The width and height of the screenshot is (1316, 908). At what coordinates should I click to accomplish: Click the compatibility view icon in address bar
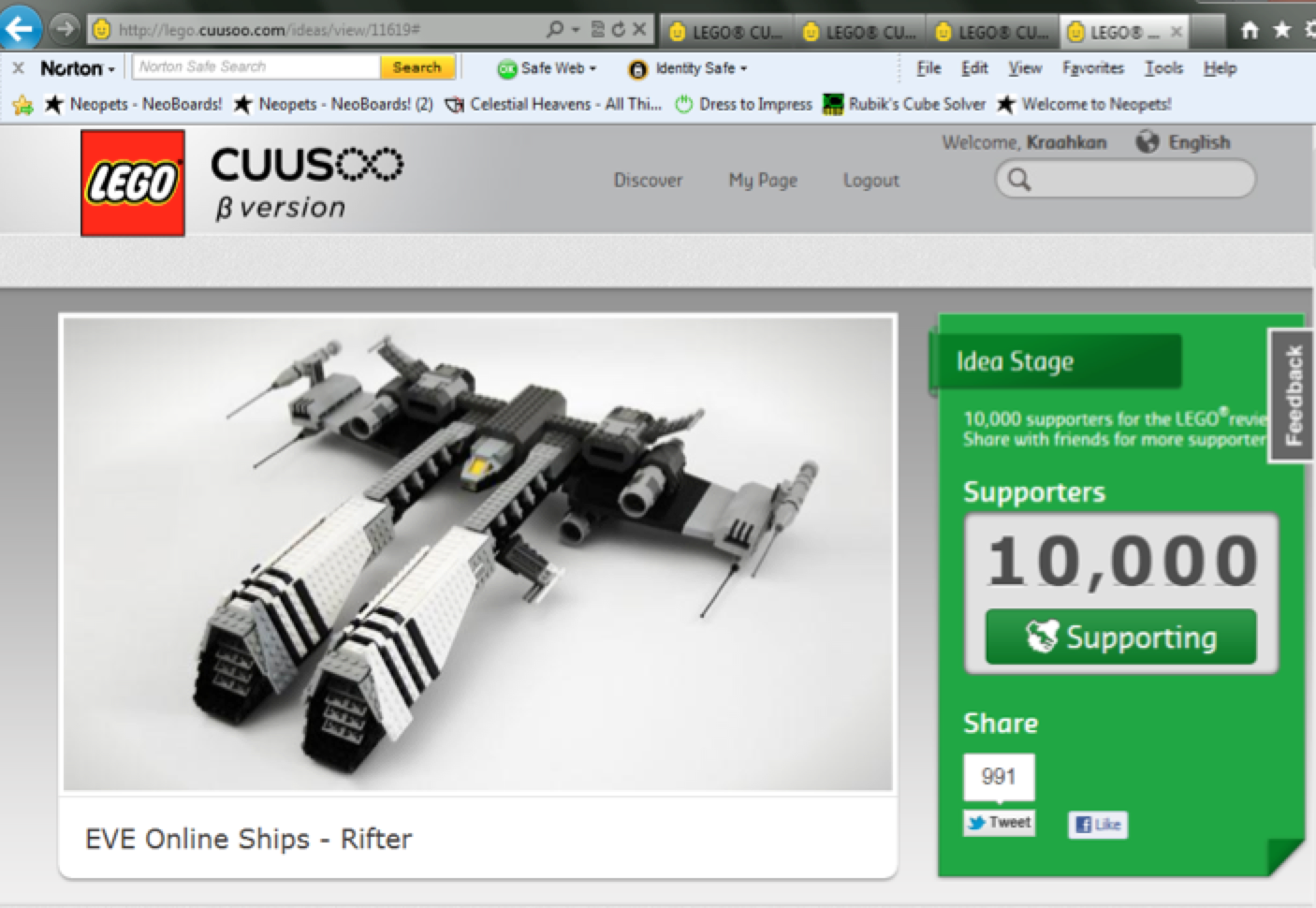[598, 30]
